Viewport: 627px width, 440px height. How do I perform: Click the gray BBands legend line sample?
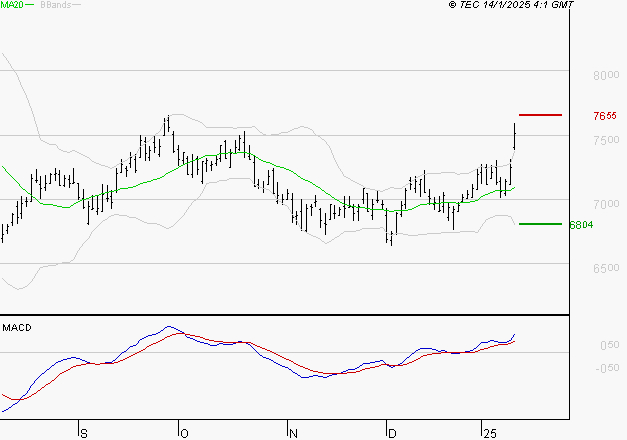coord(76,5)
